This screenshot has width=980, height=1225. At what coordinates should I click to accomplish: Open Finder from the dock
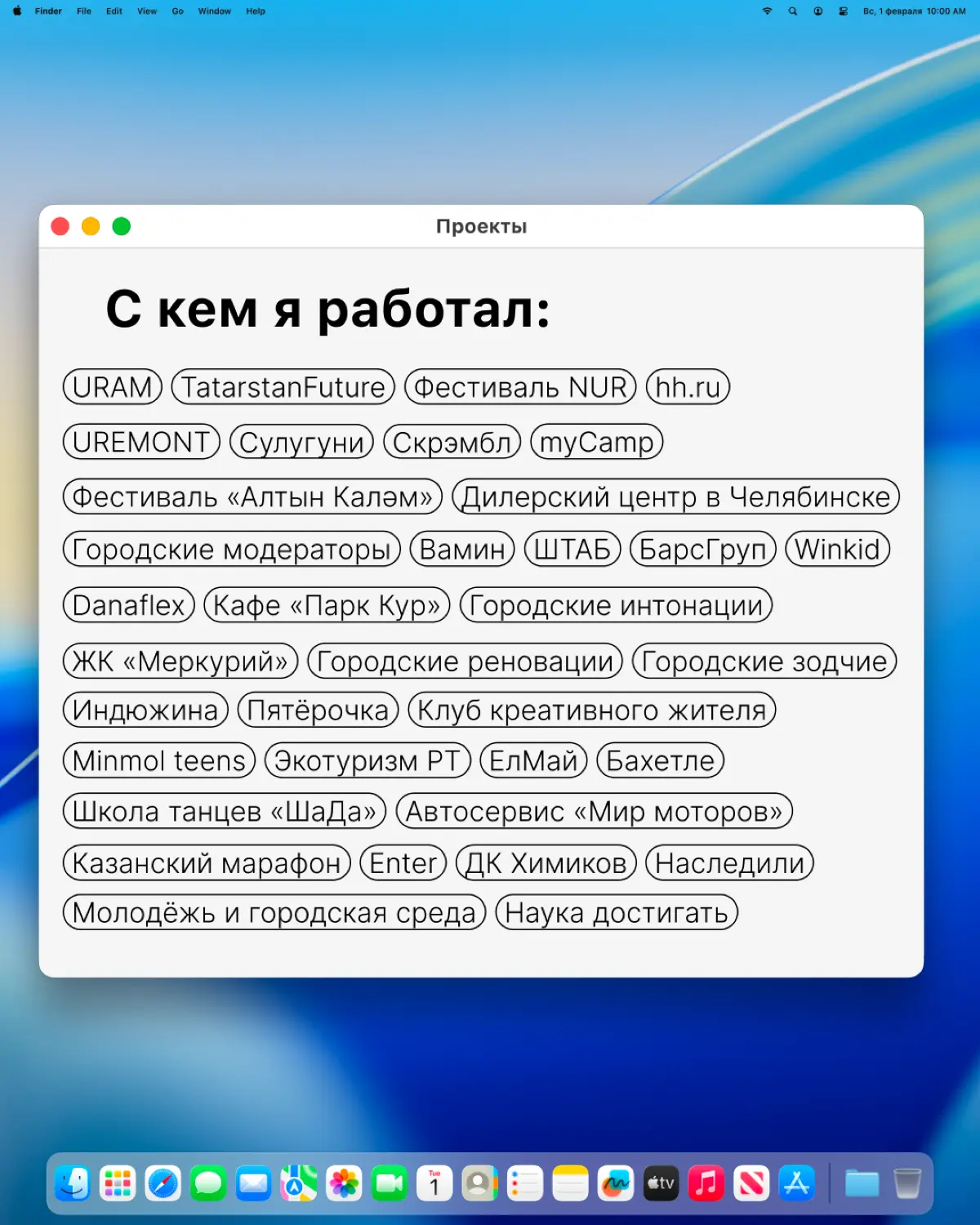pos(73,1183)
